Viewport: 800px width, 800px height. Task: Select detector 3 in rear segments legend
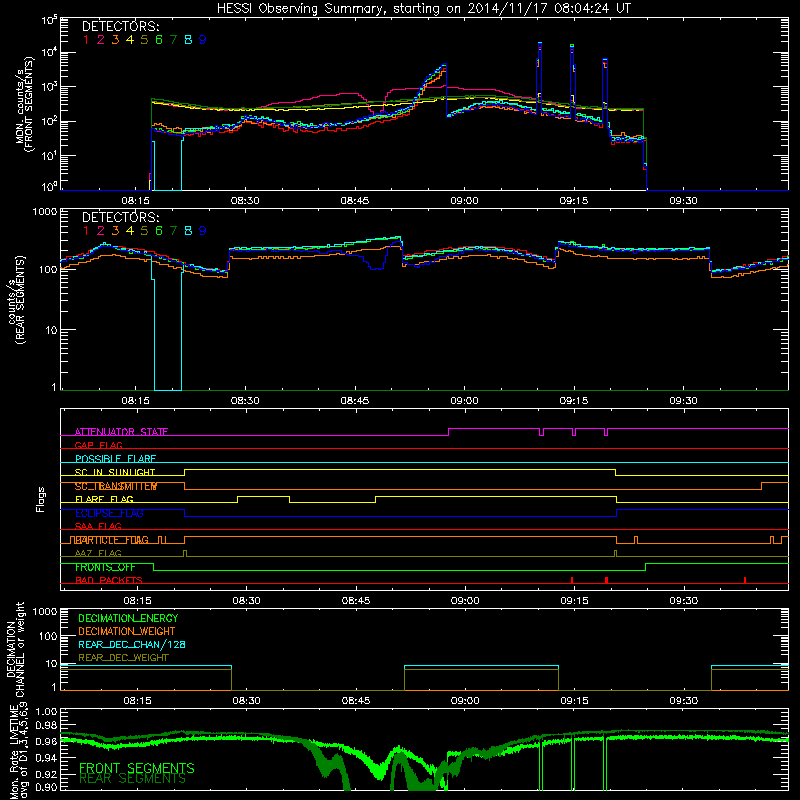coord(115,231)
